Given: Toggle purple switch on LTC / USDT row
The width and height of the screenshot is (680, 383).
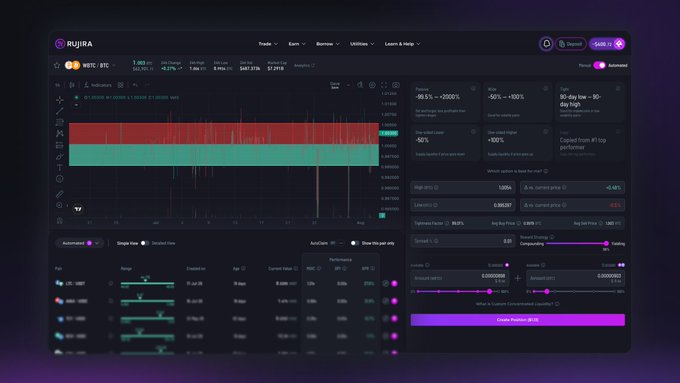Looking at the screenshot, I should click(394, 284).
